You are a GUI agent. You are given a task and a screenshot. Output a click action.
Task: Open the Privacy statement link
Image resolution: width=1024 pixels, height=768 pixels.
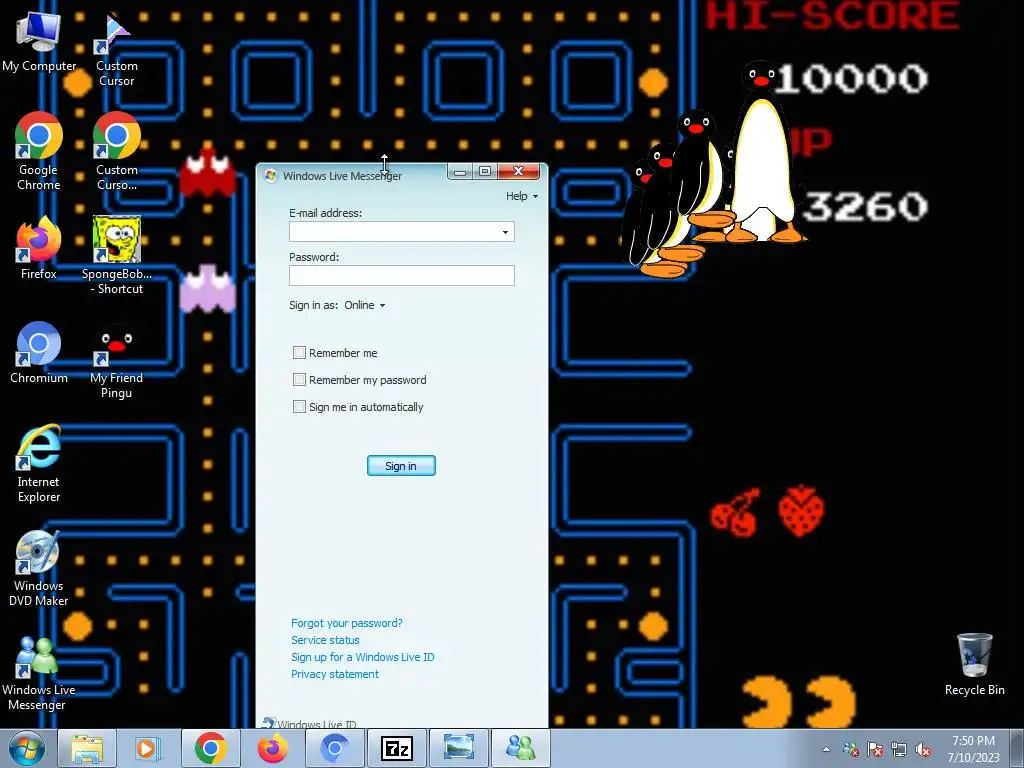tap(335, 674)
